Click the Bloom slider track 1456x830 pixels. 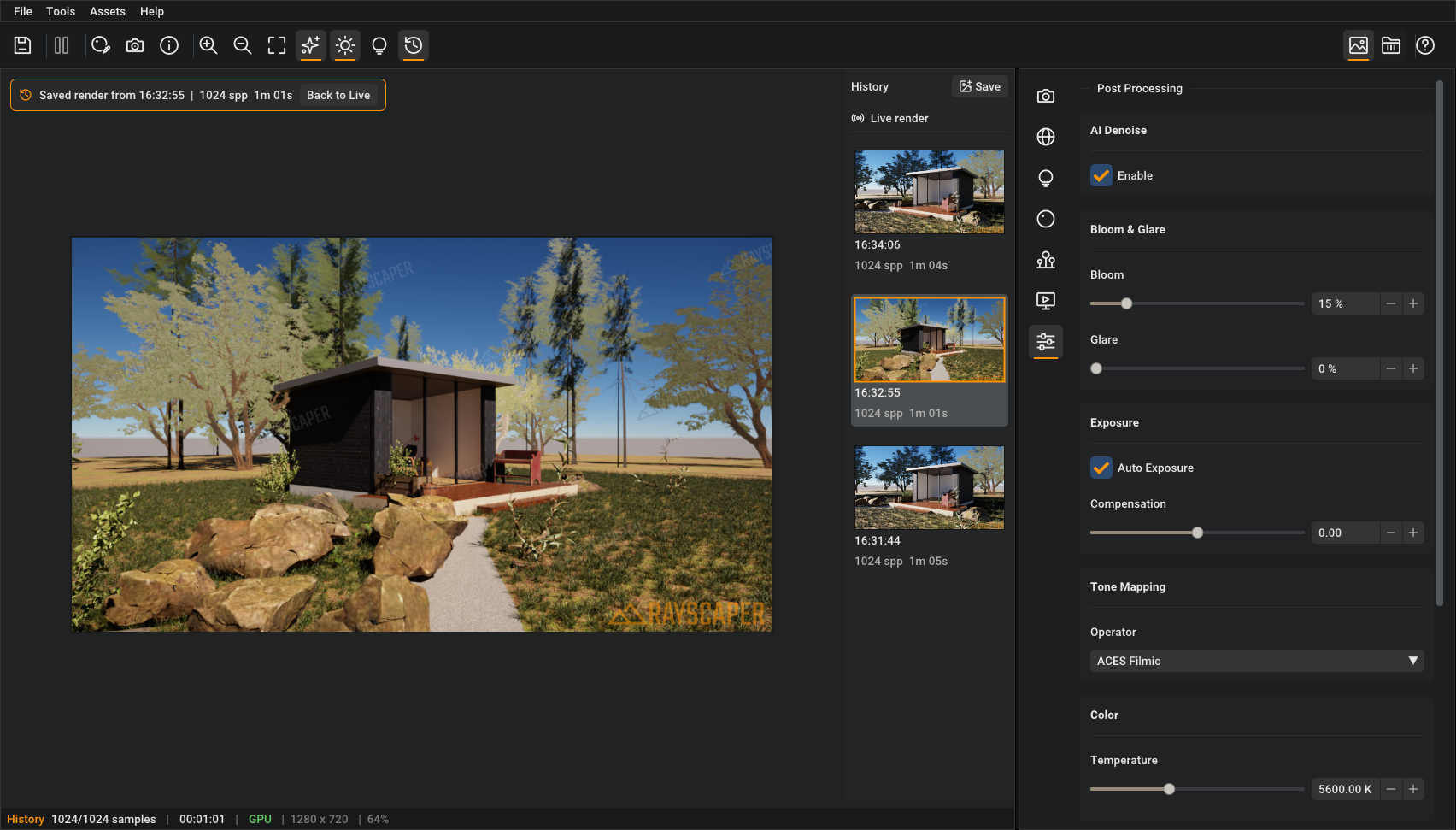point(1197,303)
